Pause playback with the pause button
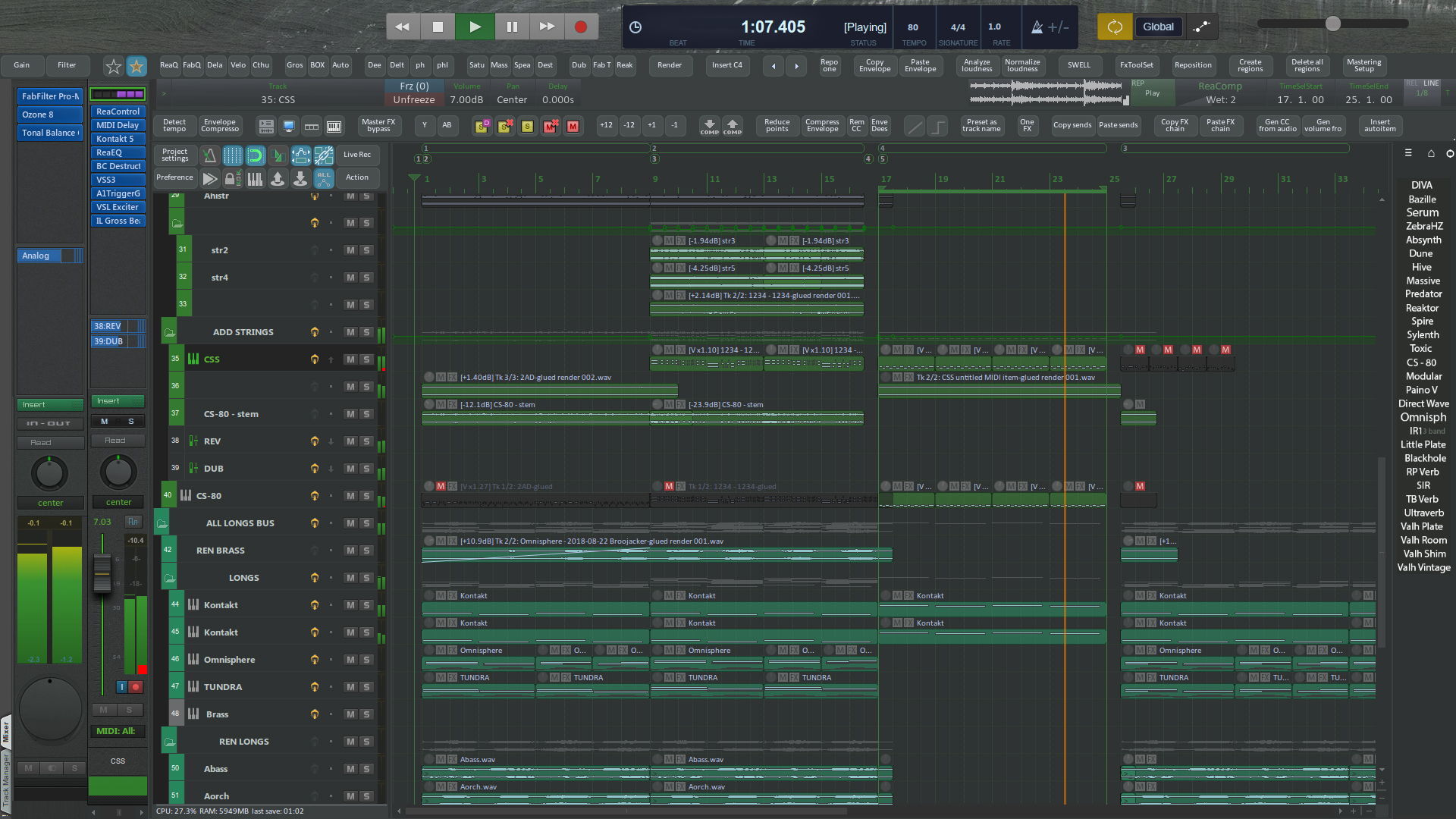Viewport: 1456px width, 819px height. 512,27
